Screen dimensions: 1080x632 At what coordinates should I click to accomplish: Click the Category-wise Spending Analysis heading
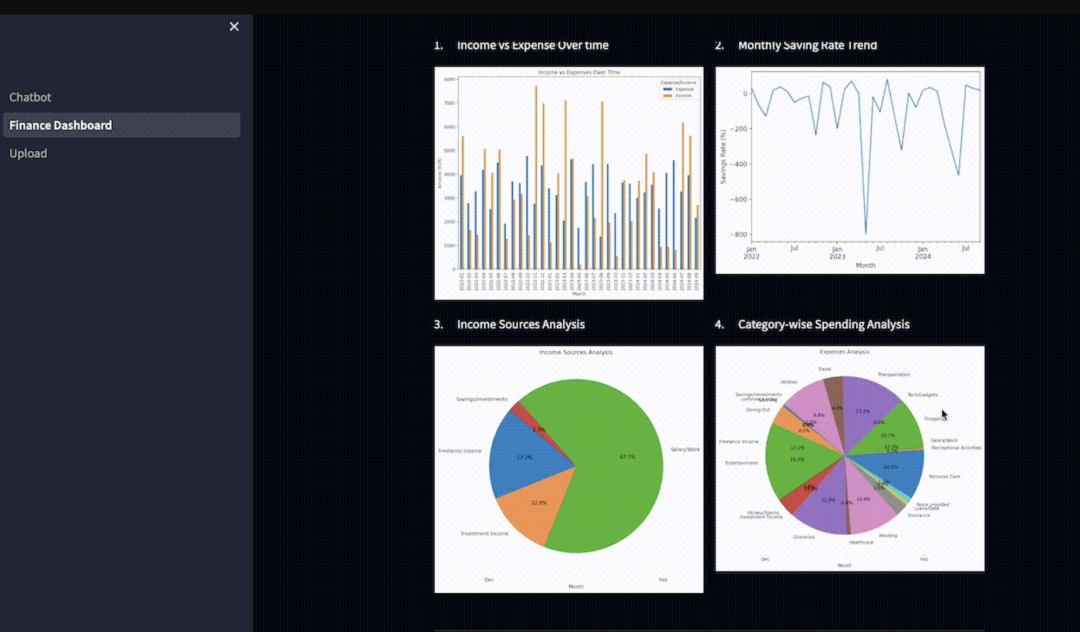tap(823, 324)
